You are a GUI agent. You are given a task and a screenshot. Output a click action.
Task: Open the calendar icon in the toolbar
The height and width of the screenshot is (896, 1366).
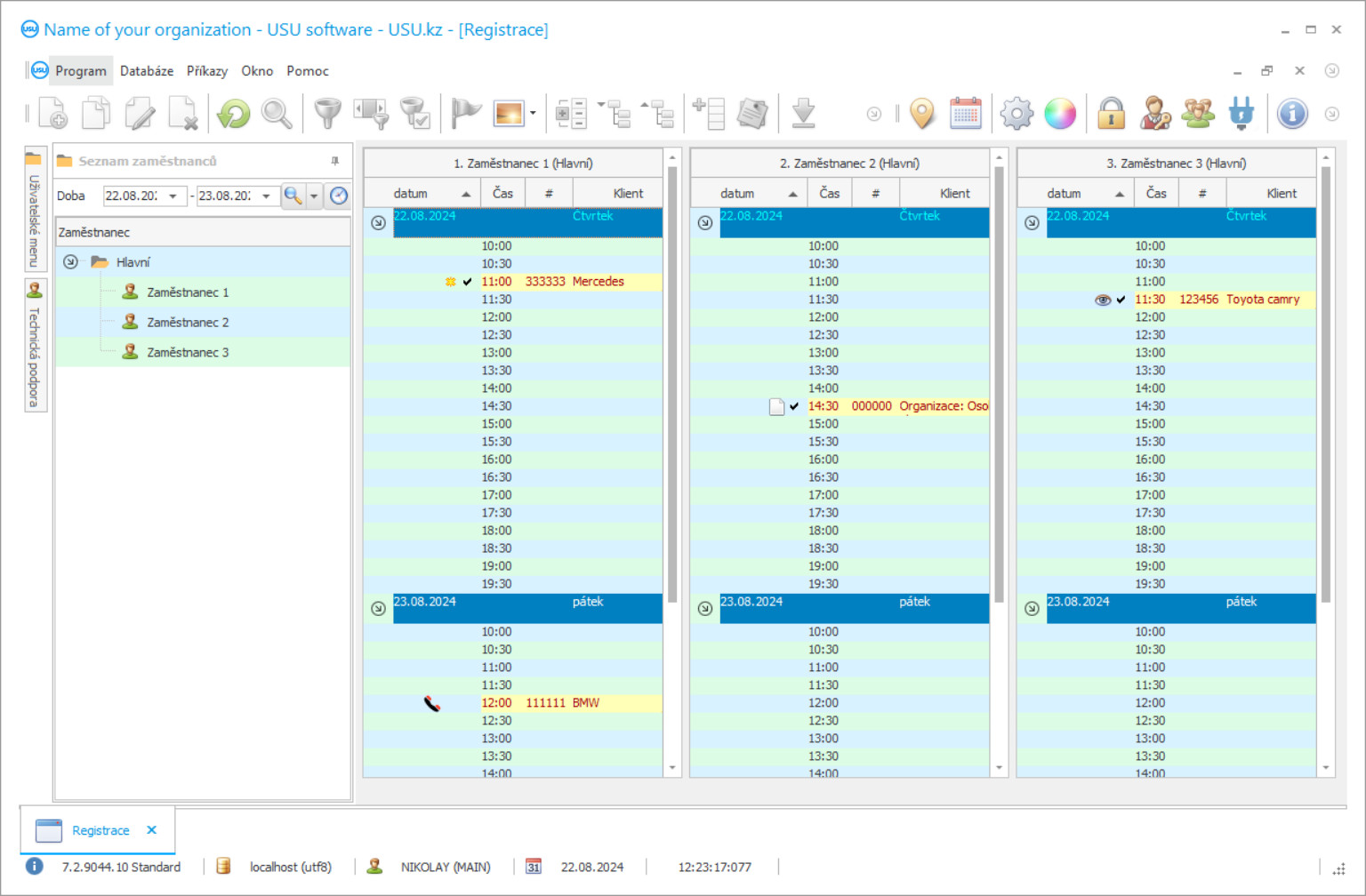966,113
